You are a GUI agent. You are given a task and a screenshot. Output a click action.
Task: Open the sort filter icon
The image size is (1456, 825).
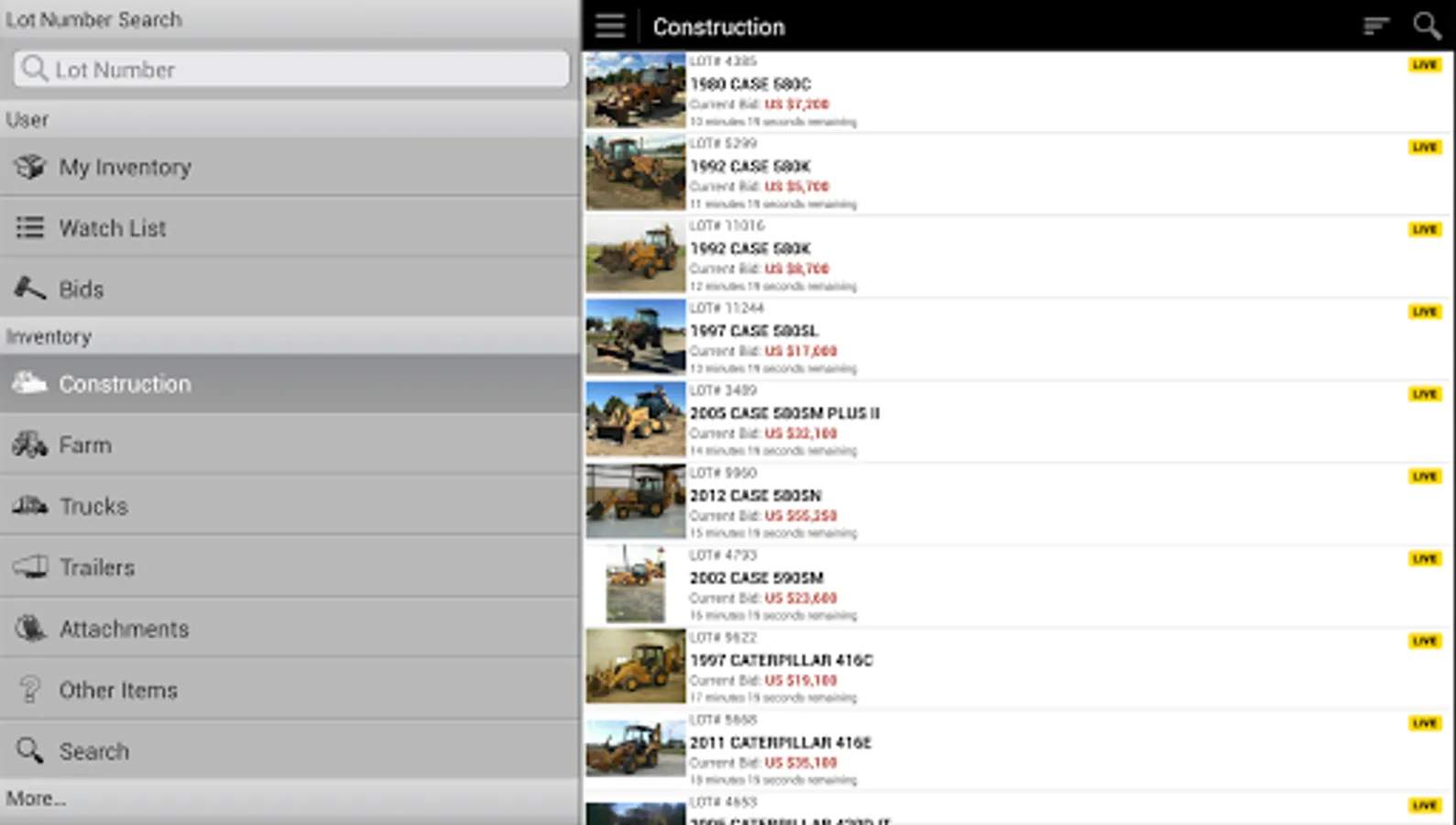pyautogui.click(x=1375, y=26)
